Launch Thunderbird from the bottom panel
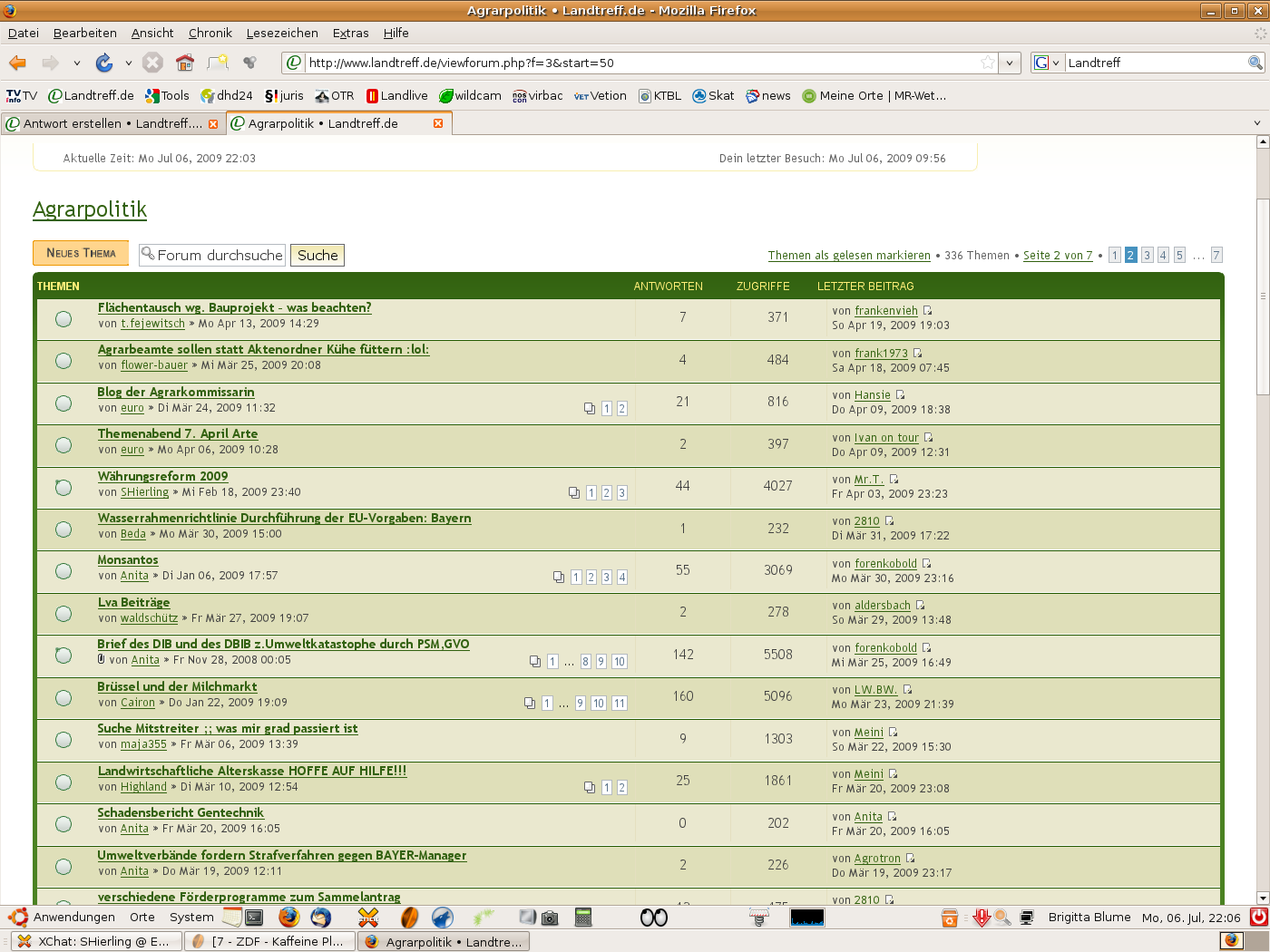The image size is (1270, 952). pyautogui.click(x=321, y=918)
